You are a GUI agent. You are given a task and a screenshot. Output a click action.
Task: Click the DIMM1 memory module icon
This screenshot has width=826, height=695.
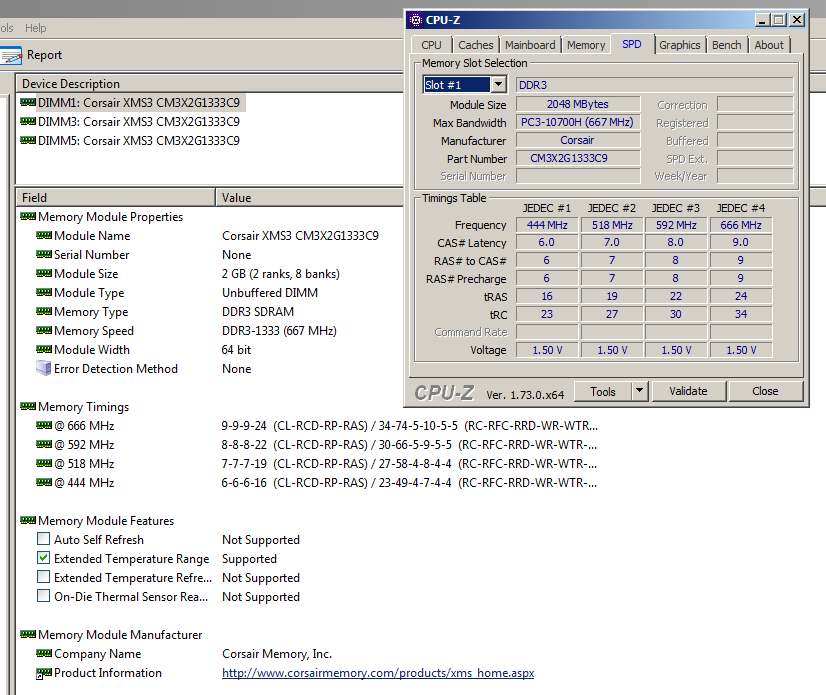coord(28,102)
